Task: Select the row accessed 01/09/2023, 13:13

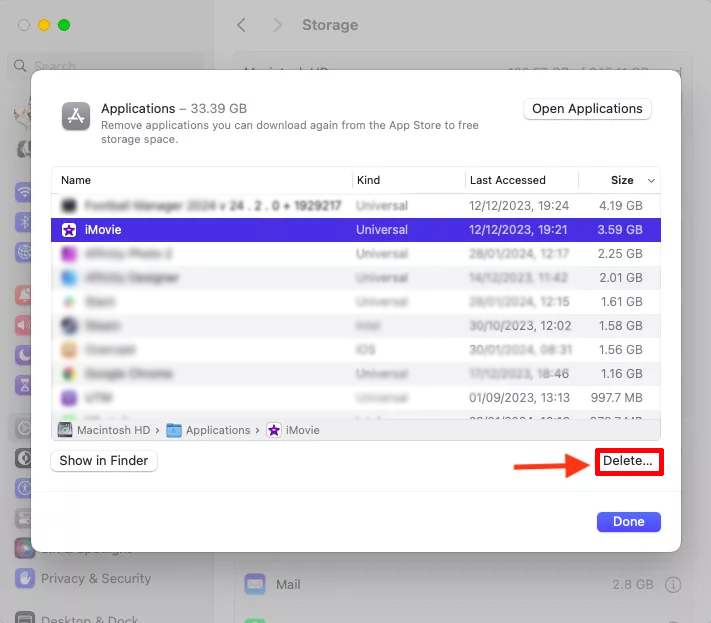Action: point(356,398)
